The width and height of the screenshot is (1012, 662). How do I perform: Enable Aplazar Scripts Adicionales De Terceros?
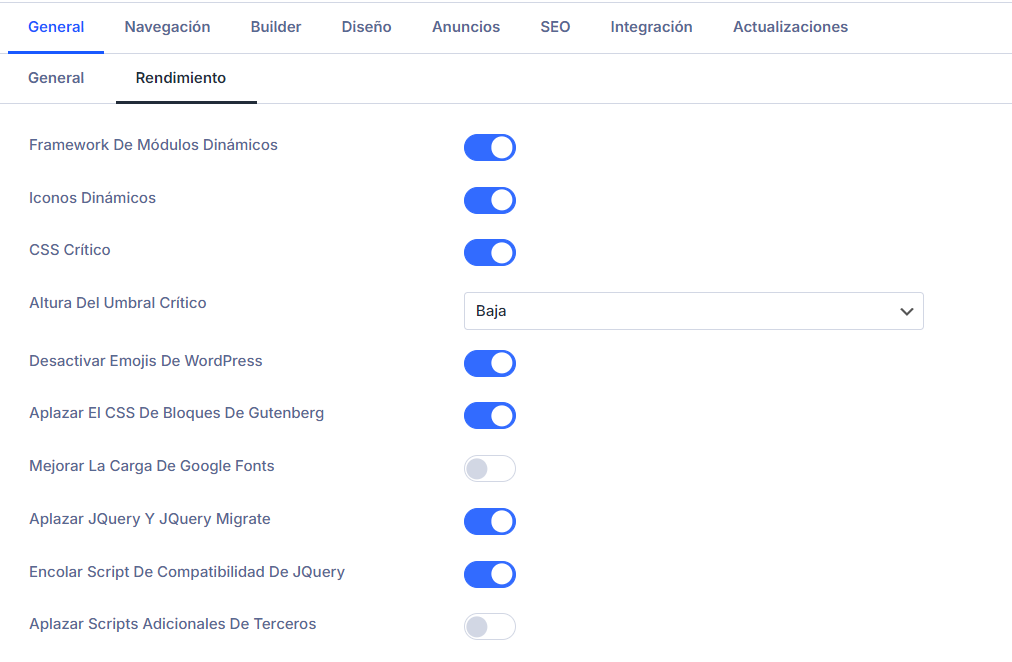point(490,627)
